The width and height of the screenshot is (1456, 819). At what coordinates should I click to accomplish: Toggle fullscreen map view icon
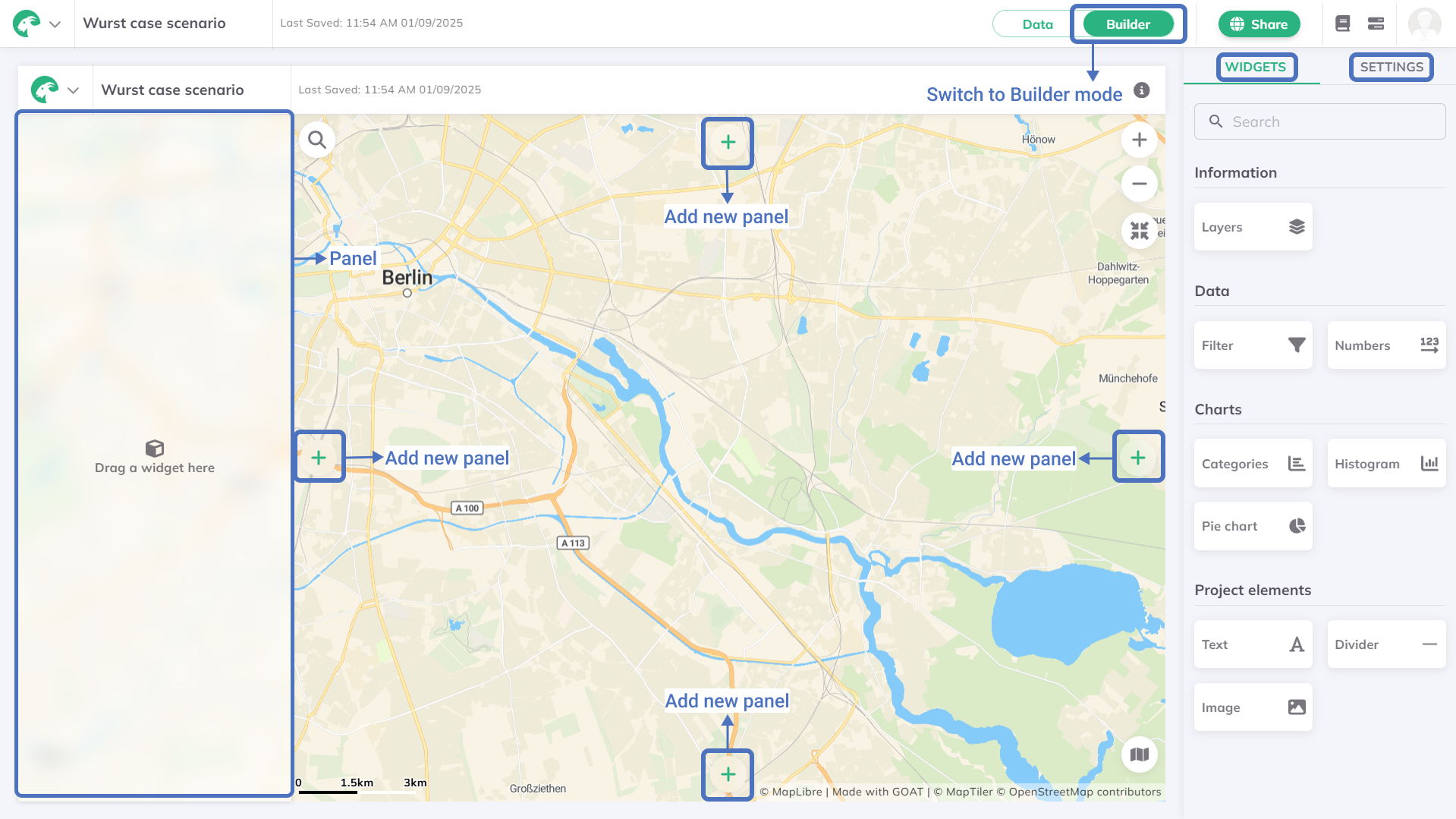pos(1139,230)
